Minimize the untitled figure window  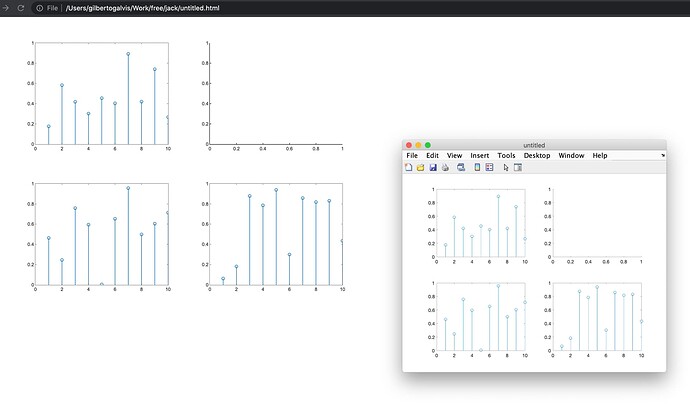tap(418, 145)
